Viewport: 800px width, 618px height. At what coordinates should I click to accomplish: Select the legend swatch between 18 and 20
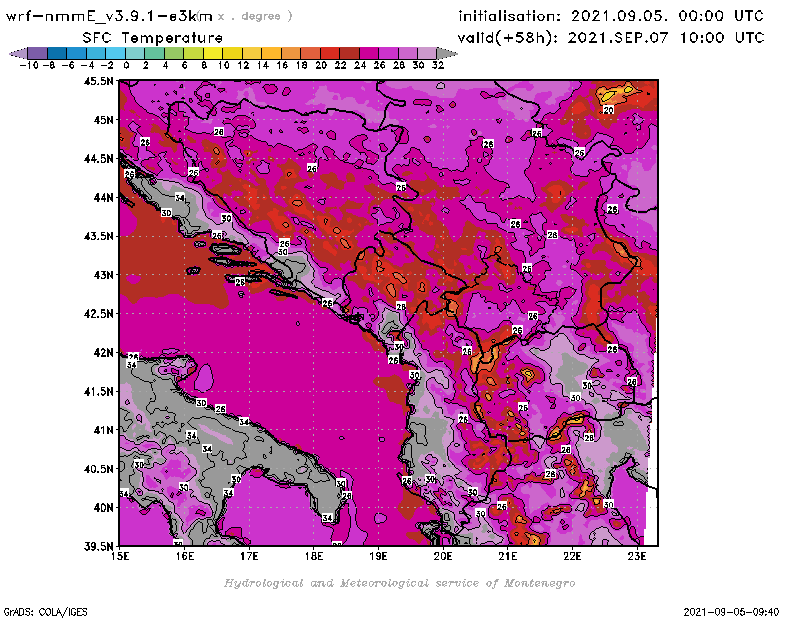click(310, 53)
